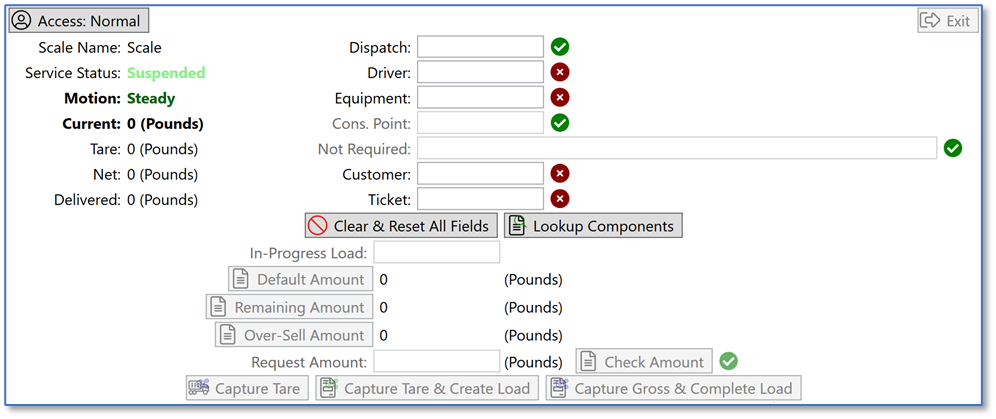This screenshot has width=996, height=419.
Task: Click into the Driver text field
Action: pyautogui.click(x=480, y=72)
